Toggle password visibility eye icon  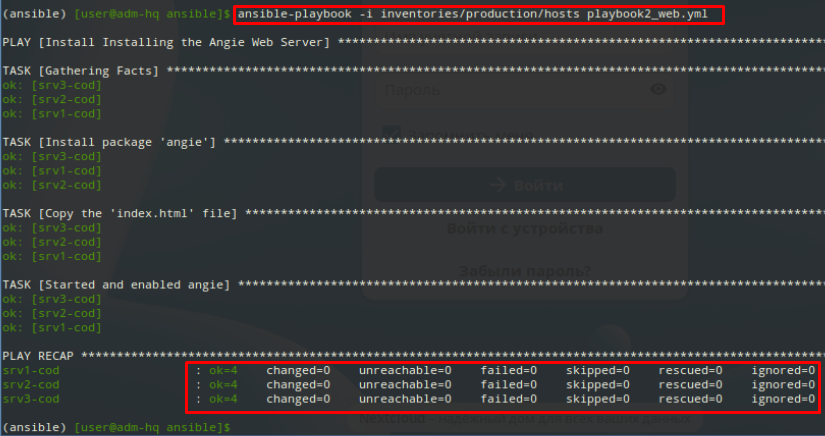pyautogui.click(x=657, y=90)
